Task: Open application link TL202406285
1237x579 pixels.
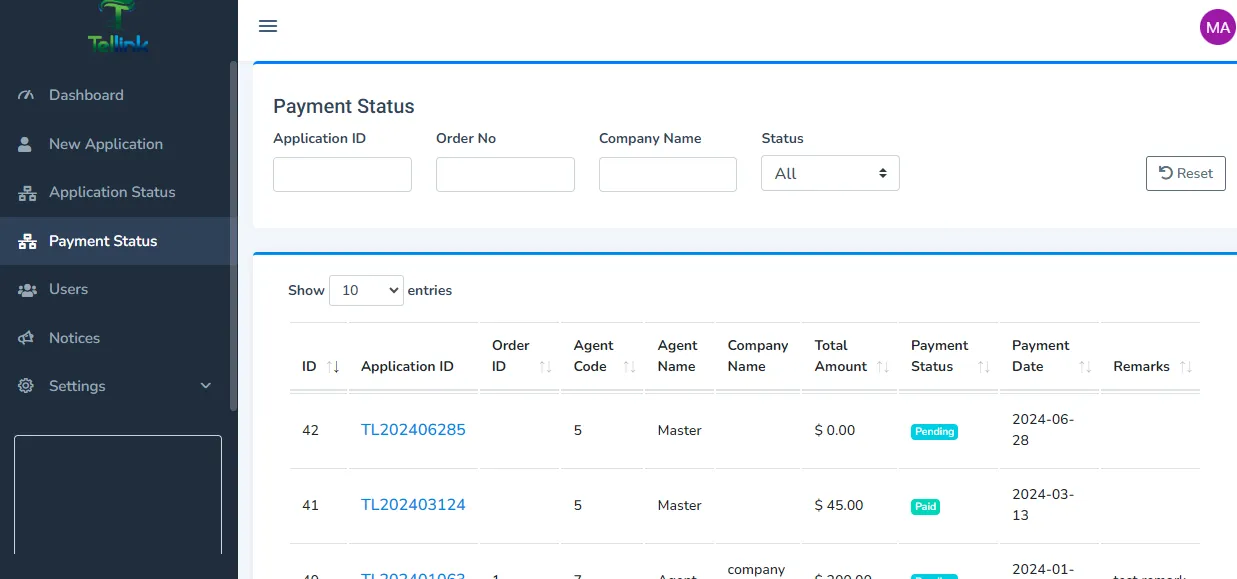Action: pyautogui.click(x=413, y=430)
